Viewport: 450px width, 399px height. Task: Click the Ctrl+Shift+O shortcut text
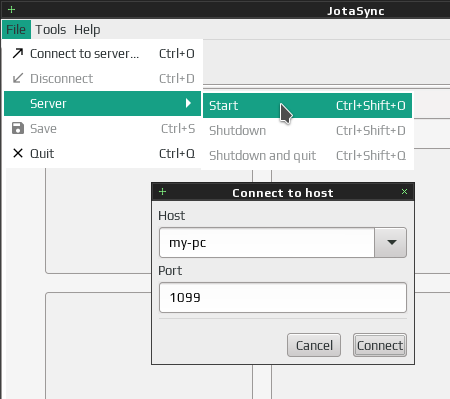371,106
